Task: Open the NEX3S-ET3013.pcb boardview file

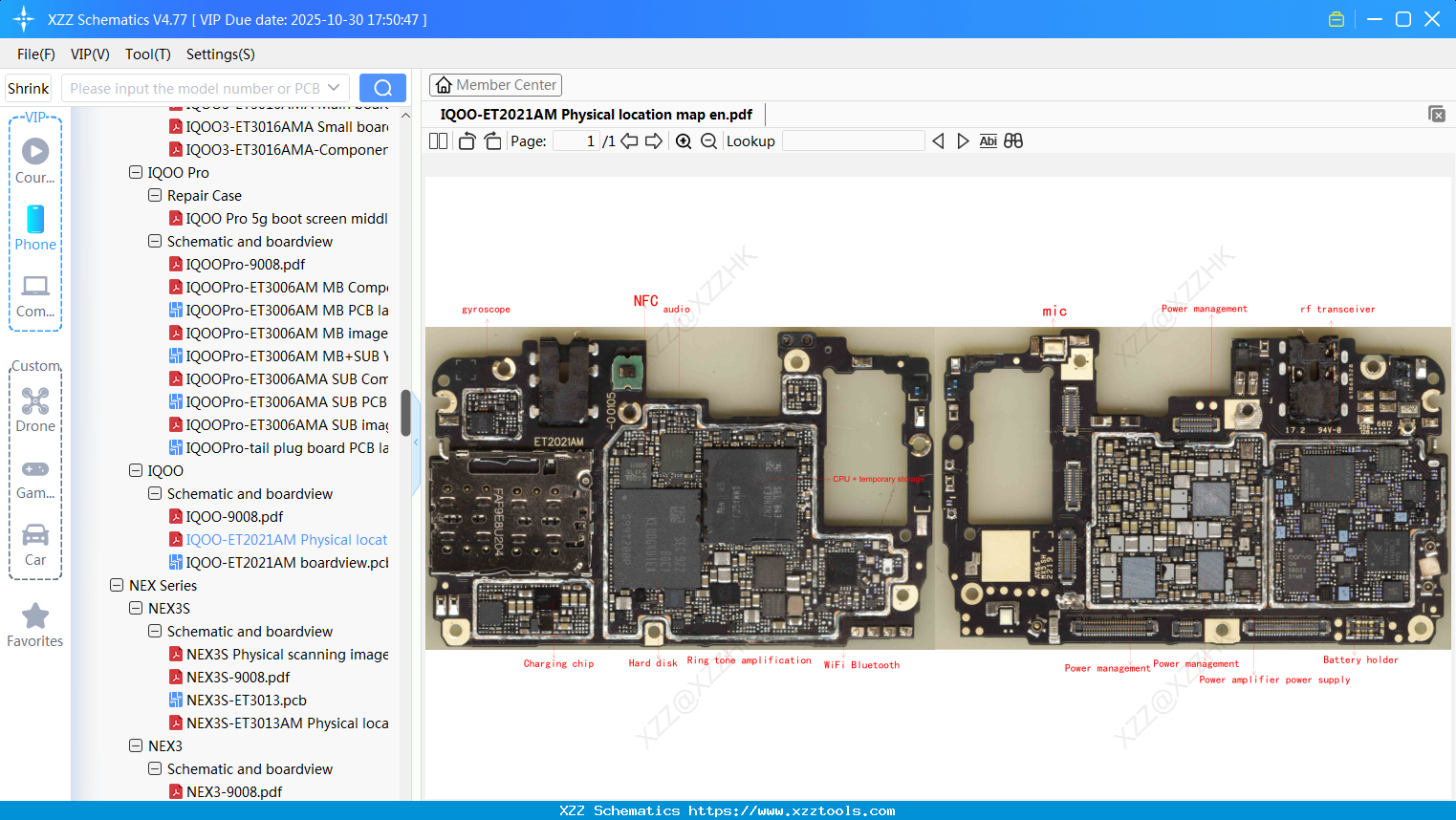Action: (247, 701)
